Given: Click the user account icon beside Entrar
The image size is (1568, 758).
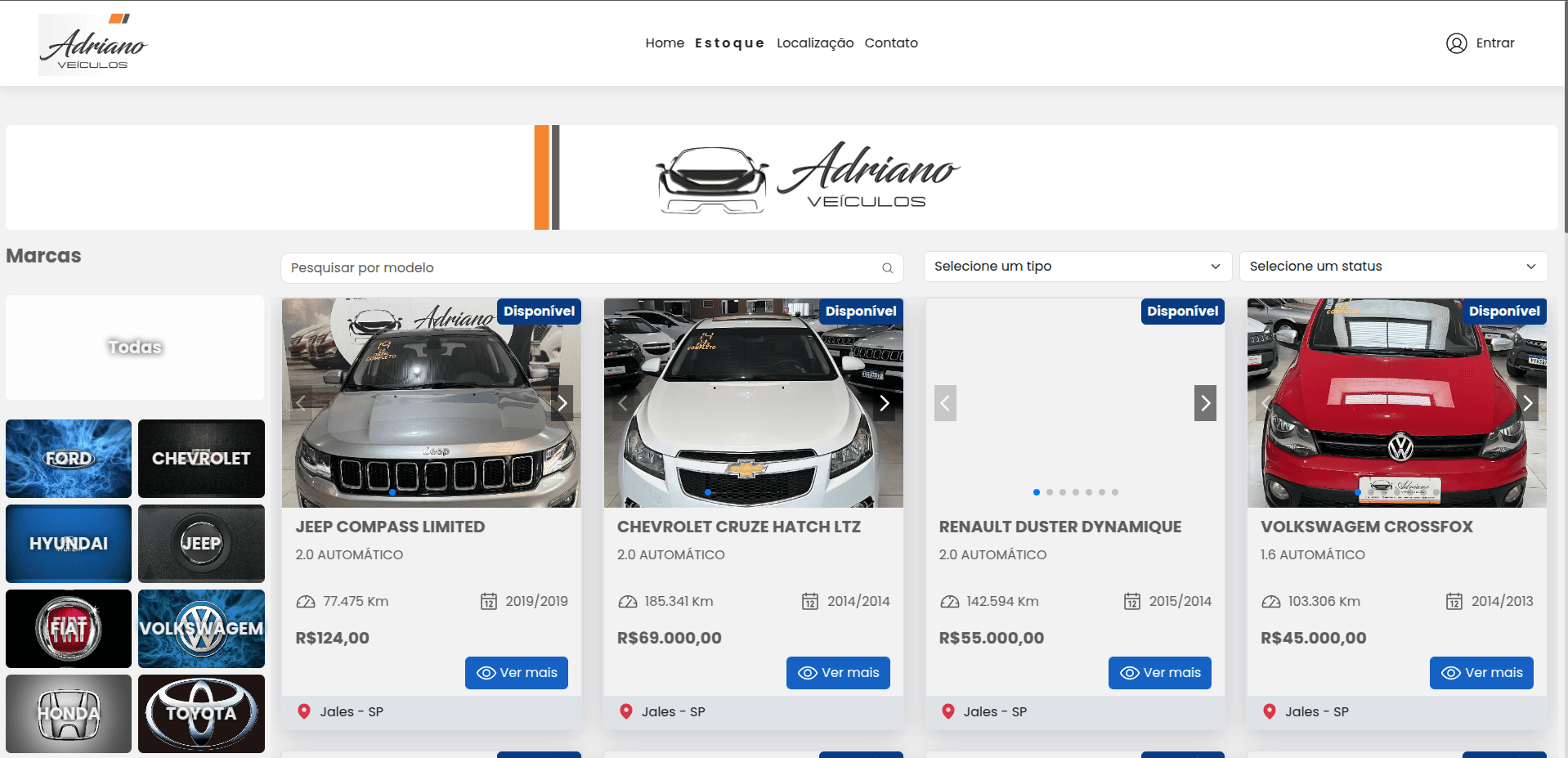Looking at the screenshot, I should click(1456, 43).
